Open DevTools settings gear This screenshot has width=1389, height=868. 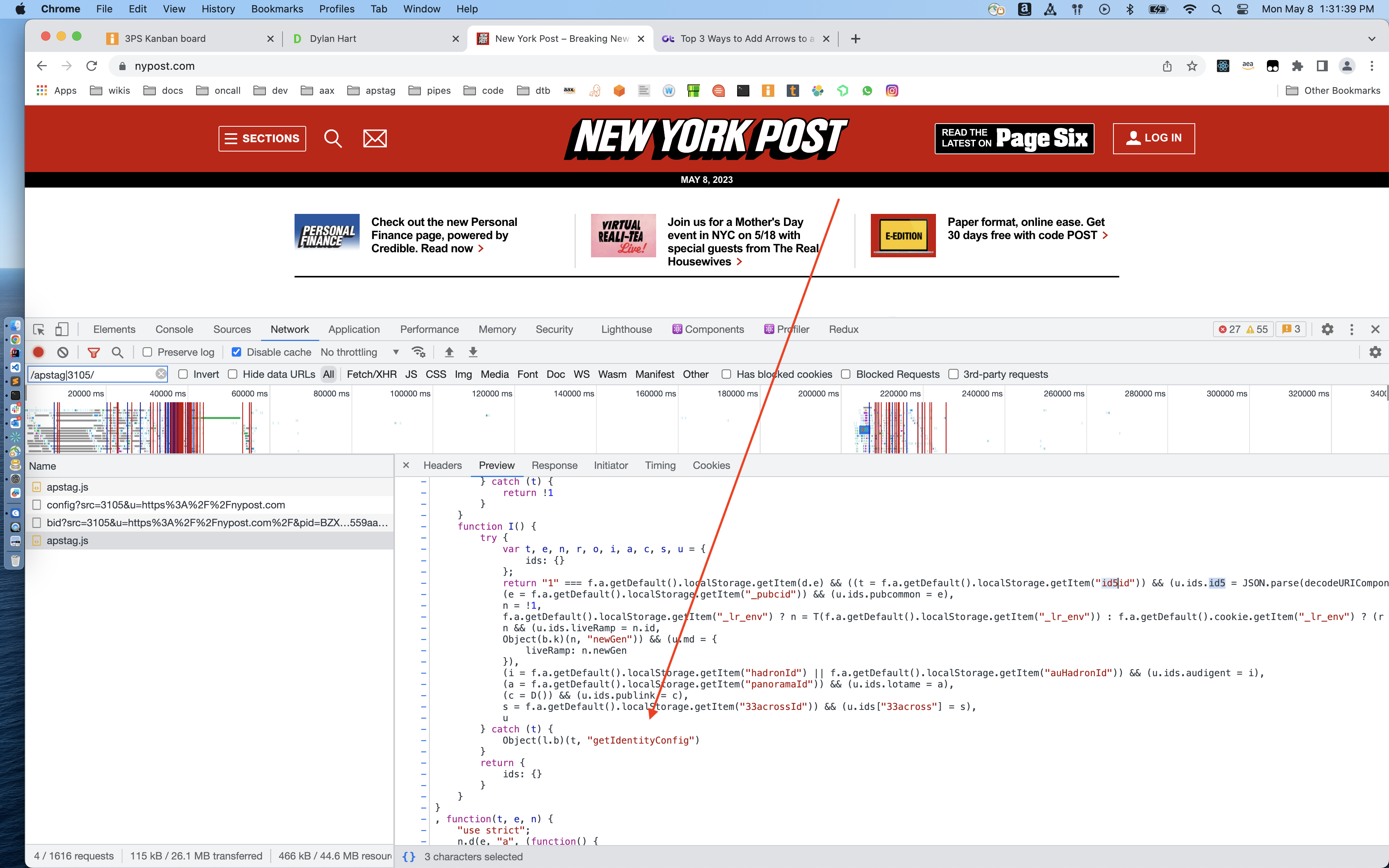click(1327, 329)
